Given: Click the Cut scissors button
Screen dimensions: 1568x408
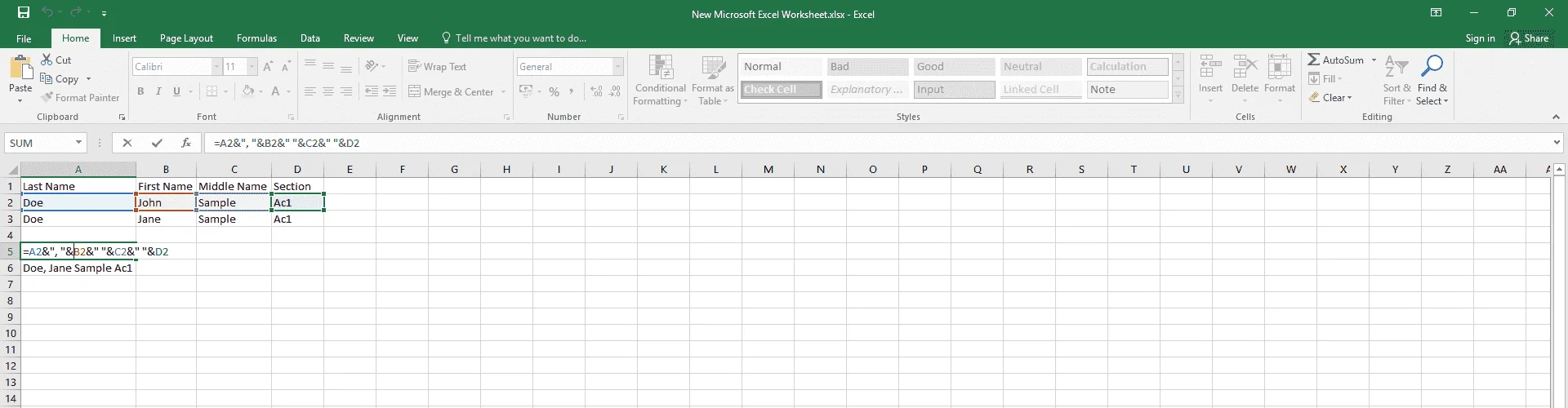Looking at the screenshot, I should click(56, 60).
